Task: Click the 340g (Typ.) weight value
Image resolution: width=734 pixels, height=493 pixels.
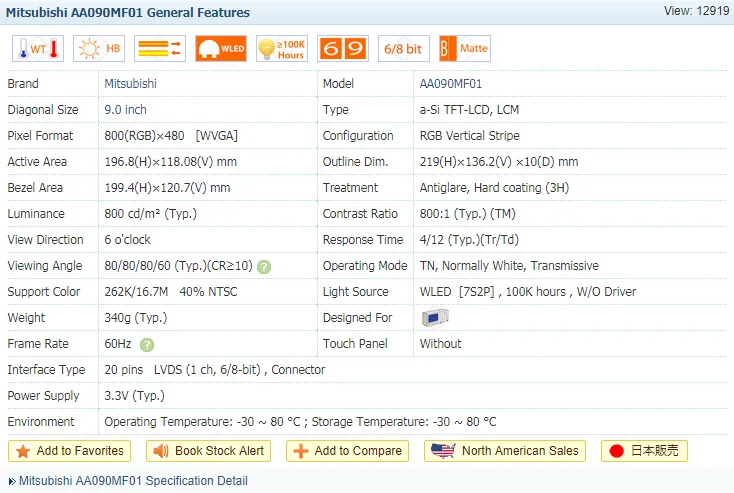Action: (136, 318)
